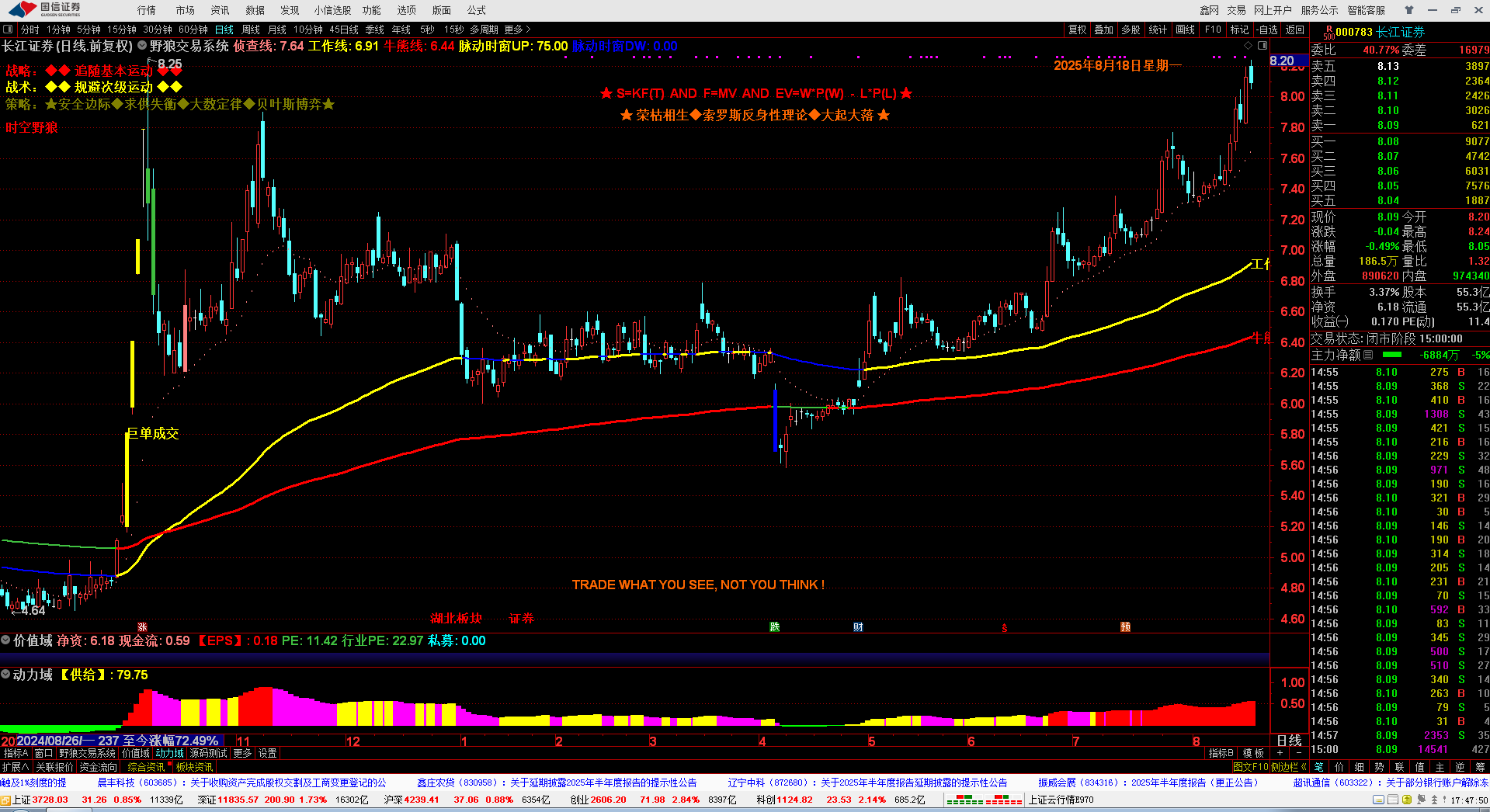Click the gear icon before 野狼交易系统

142,46
